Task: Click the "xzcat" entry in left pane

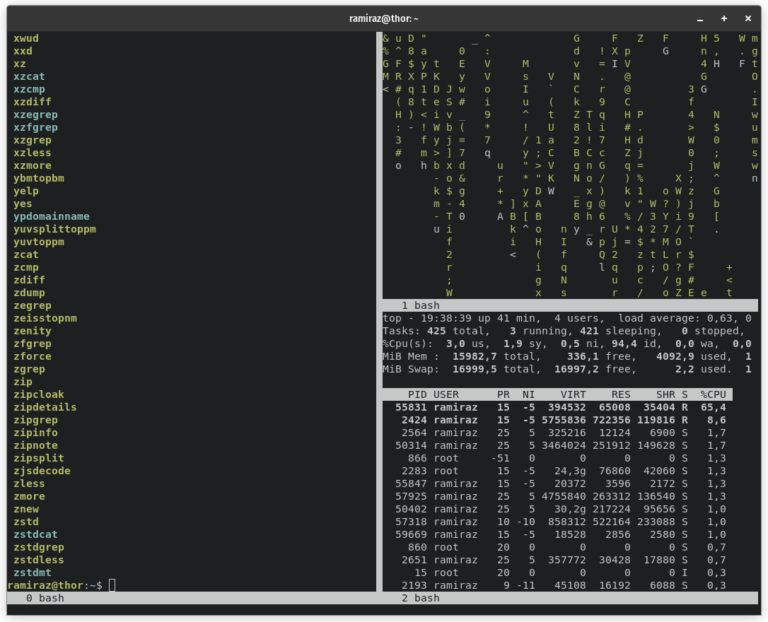Action: pyautogui.click(x=29, y=76)
